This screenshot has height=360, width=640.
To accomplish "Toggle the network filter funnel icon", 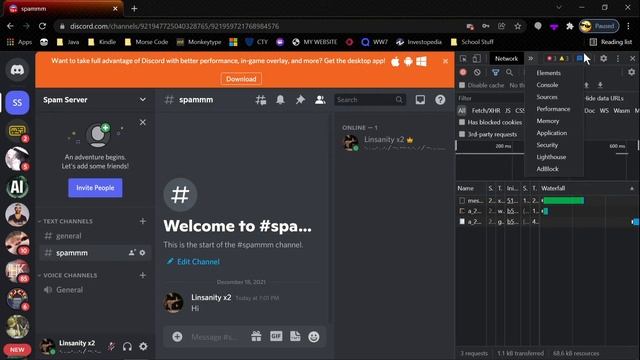I will pyautogui.click(x=496, y=72).
